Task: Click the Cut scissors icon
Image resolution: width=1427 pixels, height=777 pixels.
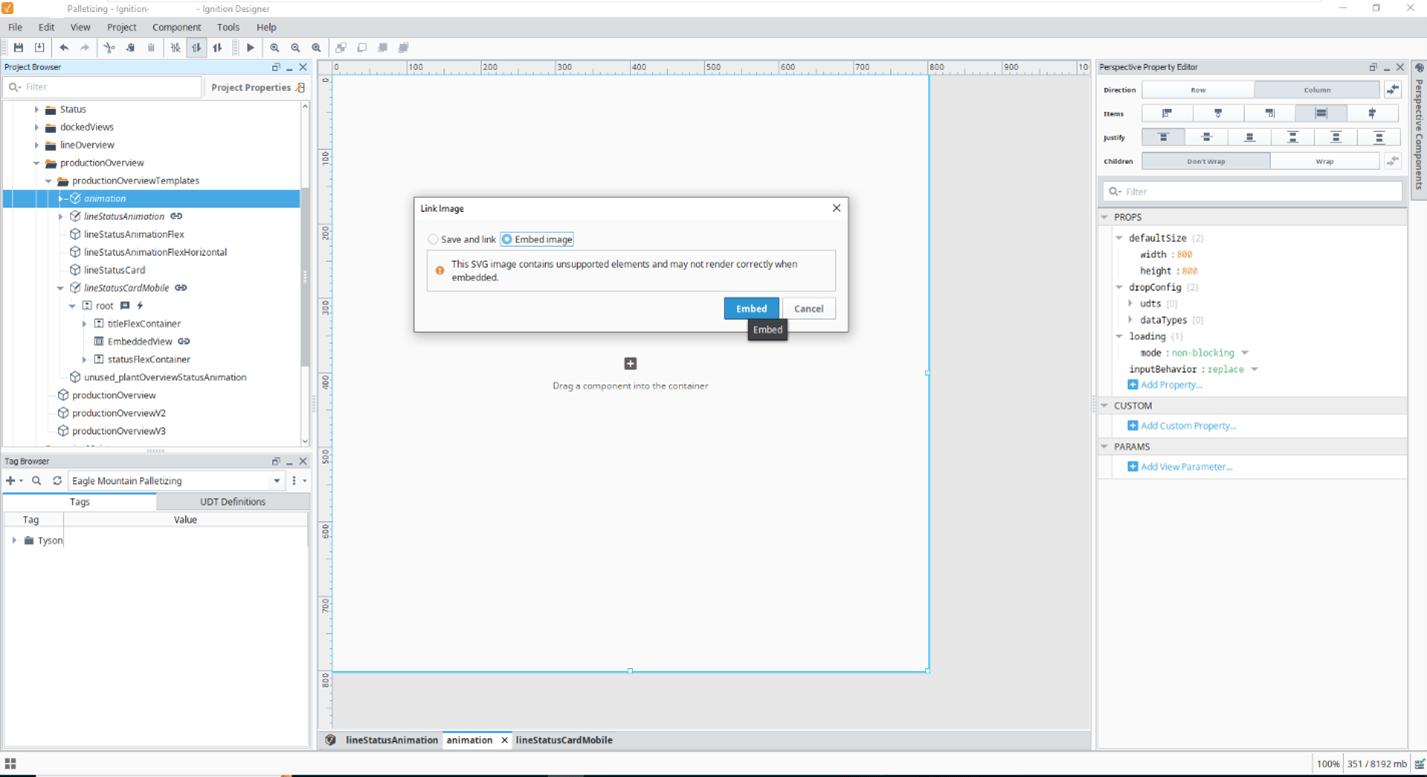Action: click(109, 47)
